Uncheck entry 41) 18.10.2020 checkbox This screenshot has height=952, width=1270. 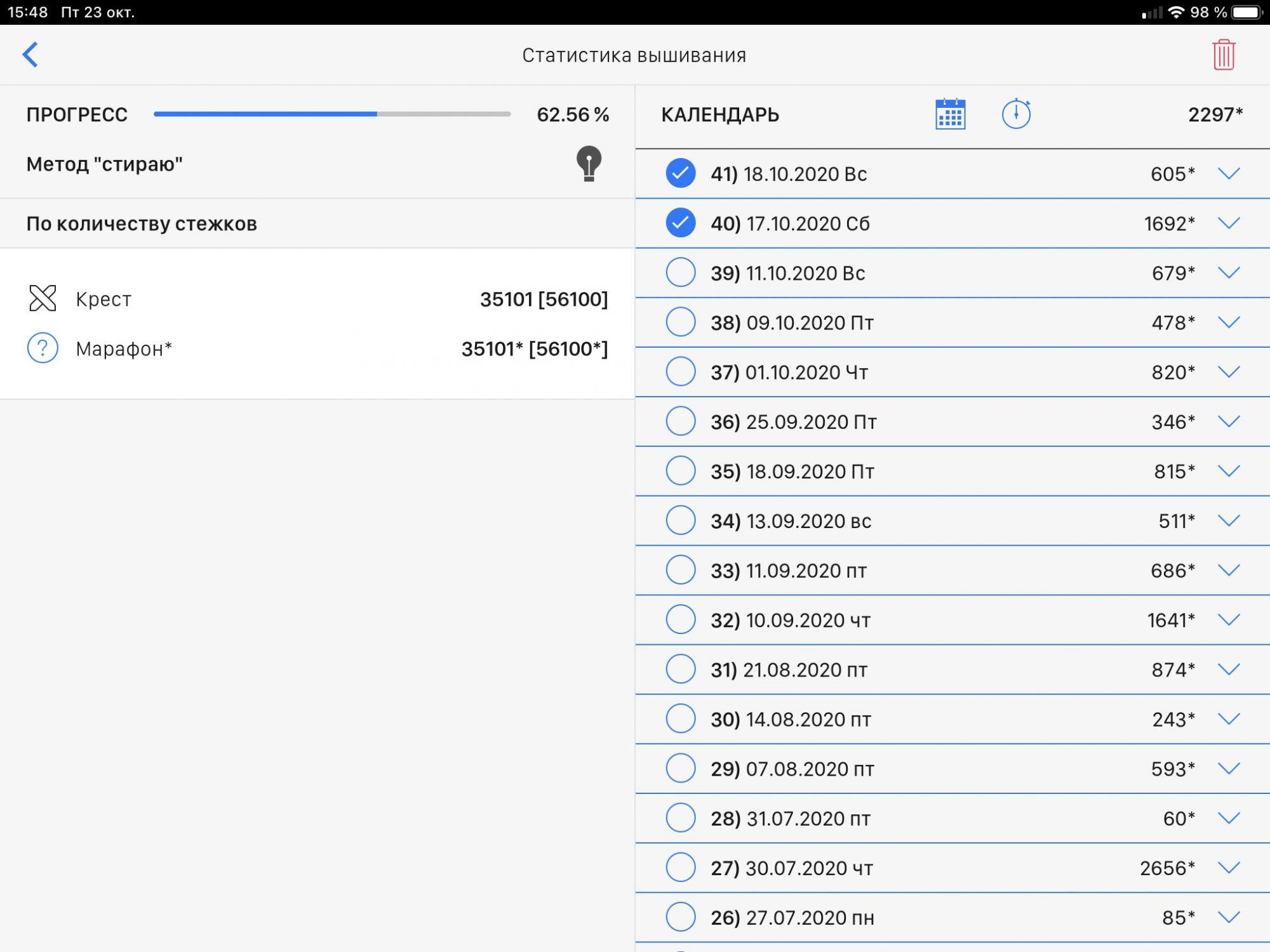click(681, 173)
